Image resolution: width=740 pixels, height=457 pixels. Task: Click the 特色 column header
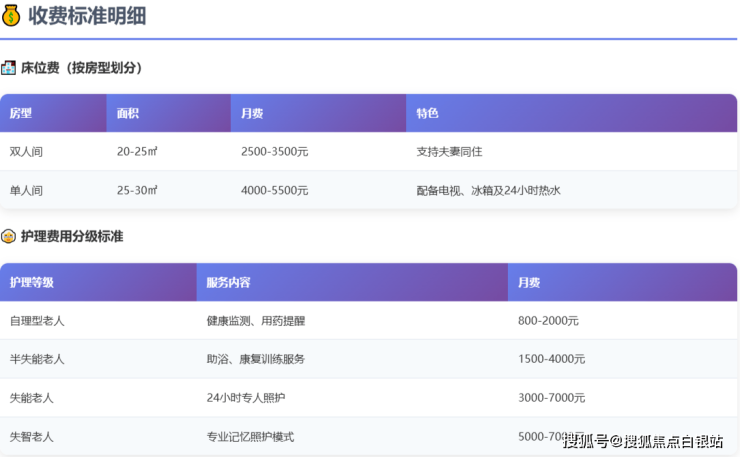click(x=428, y=114)
